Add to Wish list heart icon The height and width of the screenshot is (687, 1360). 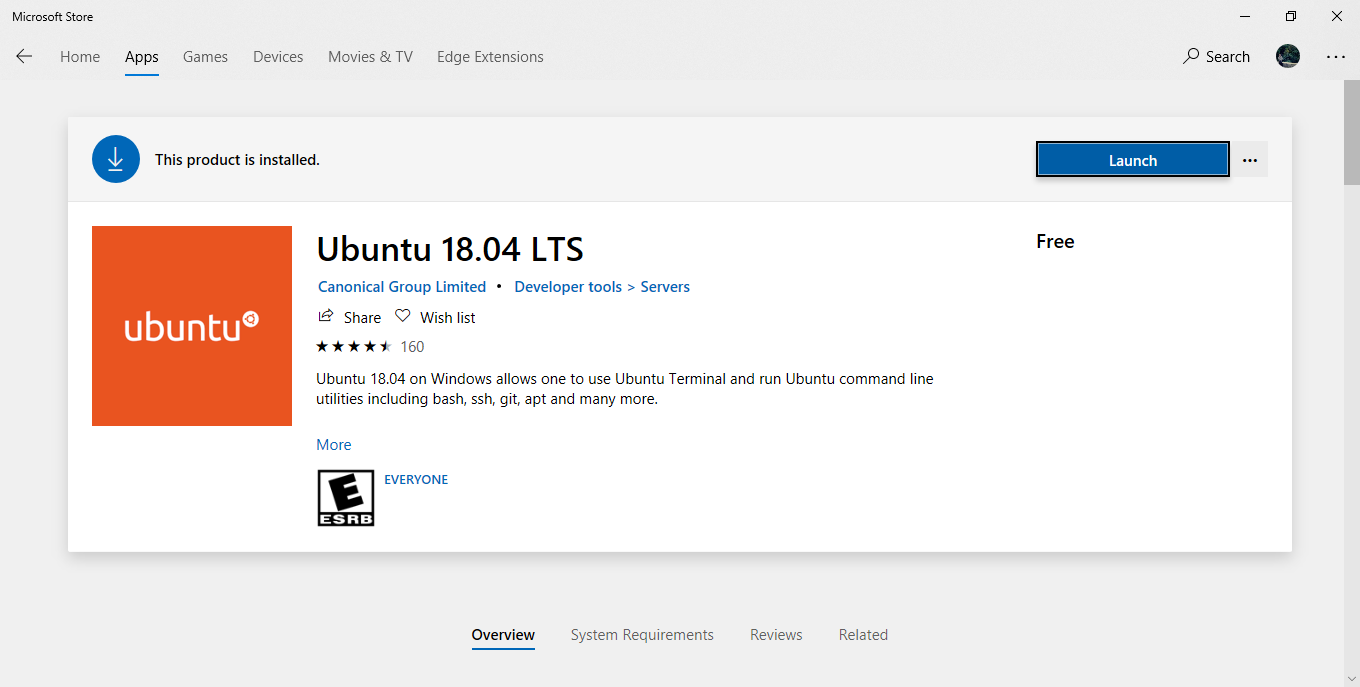403,316
